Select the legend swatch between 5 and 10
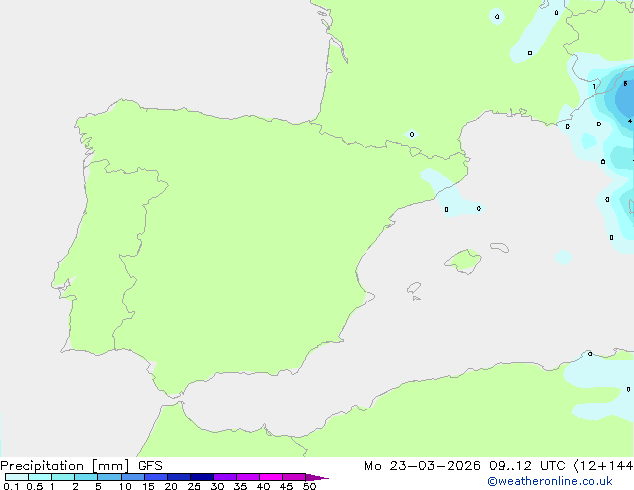The height and width of the screenshot is (490, 634). click(x=109, y=477)
